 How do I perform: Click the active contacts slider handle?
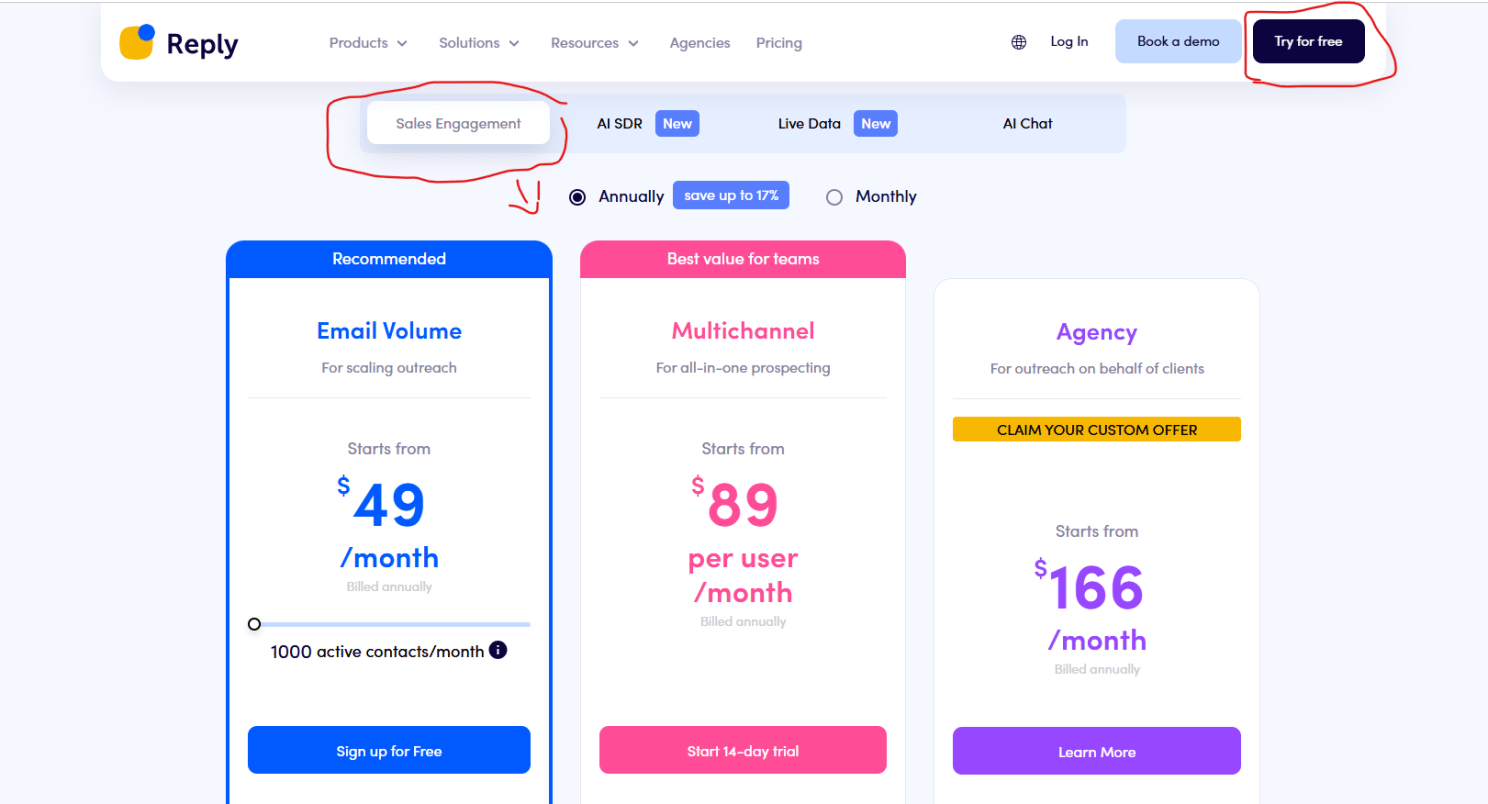tap(254, 624)
